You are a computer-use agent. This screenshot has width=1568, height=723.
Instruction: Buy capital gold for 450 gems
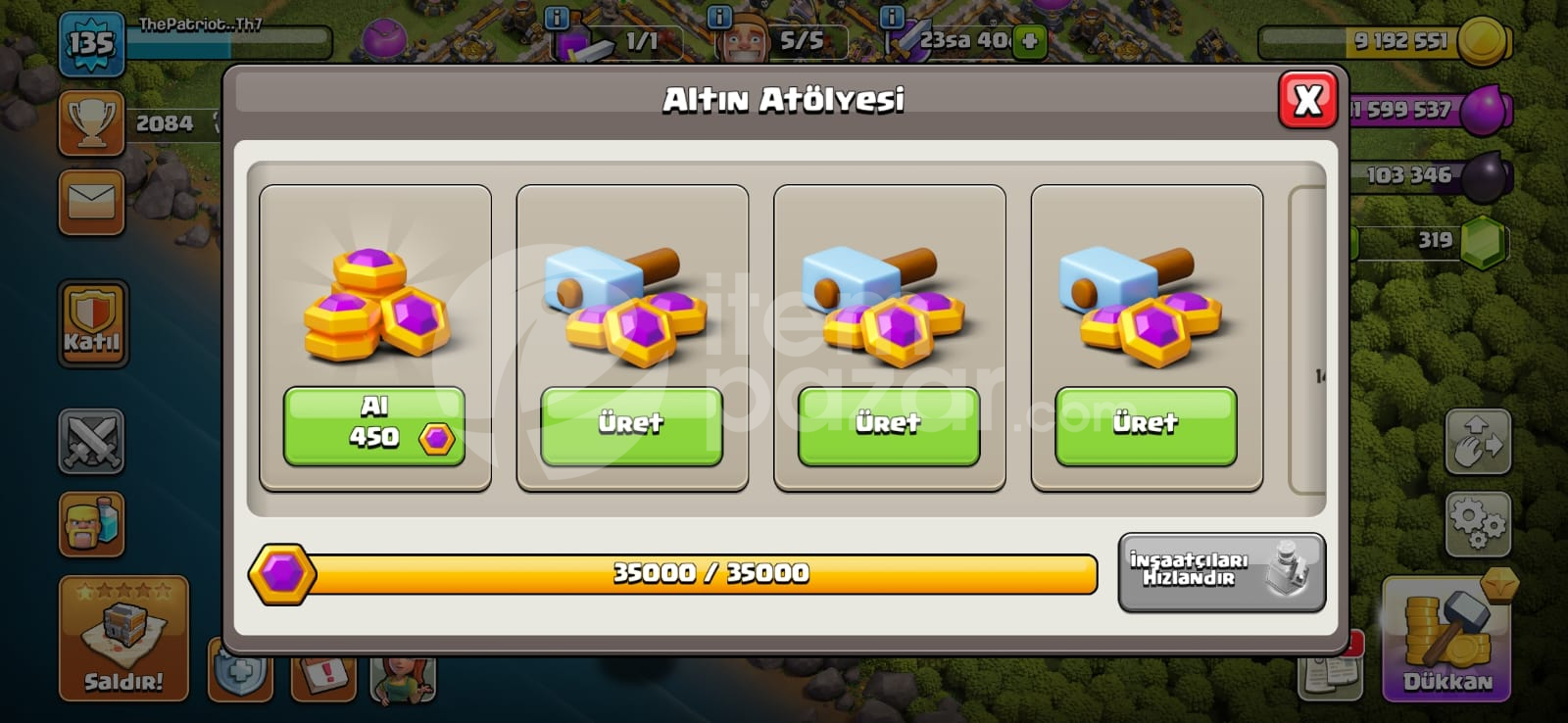coord(374,425)
